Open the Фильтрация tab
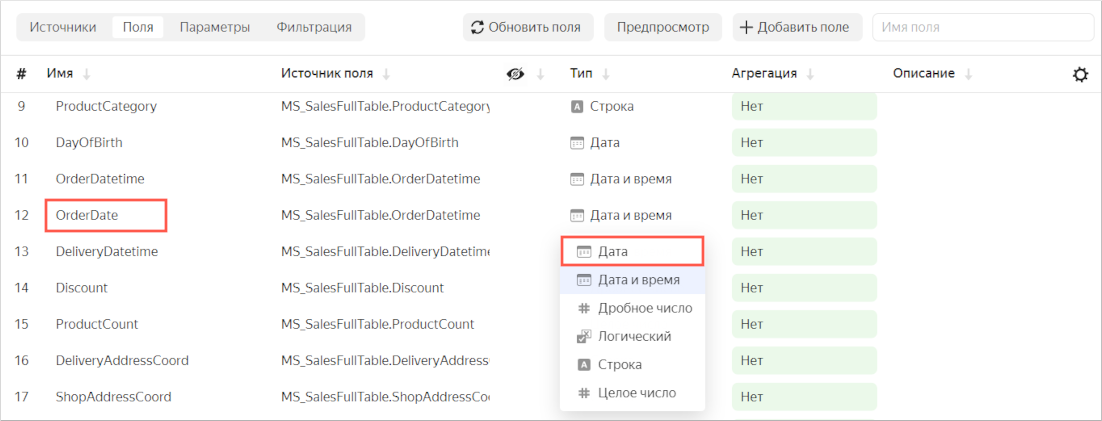This screenshot has width=1102, height=421. click(x=314, y=27)
